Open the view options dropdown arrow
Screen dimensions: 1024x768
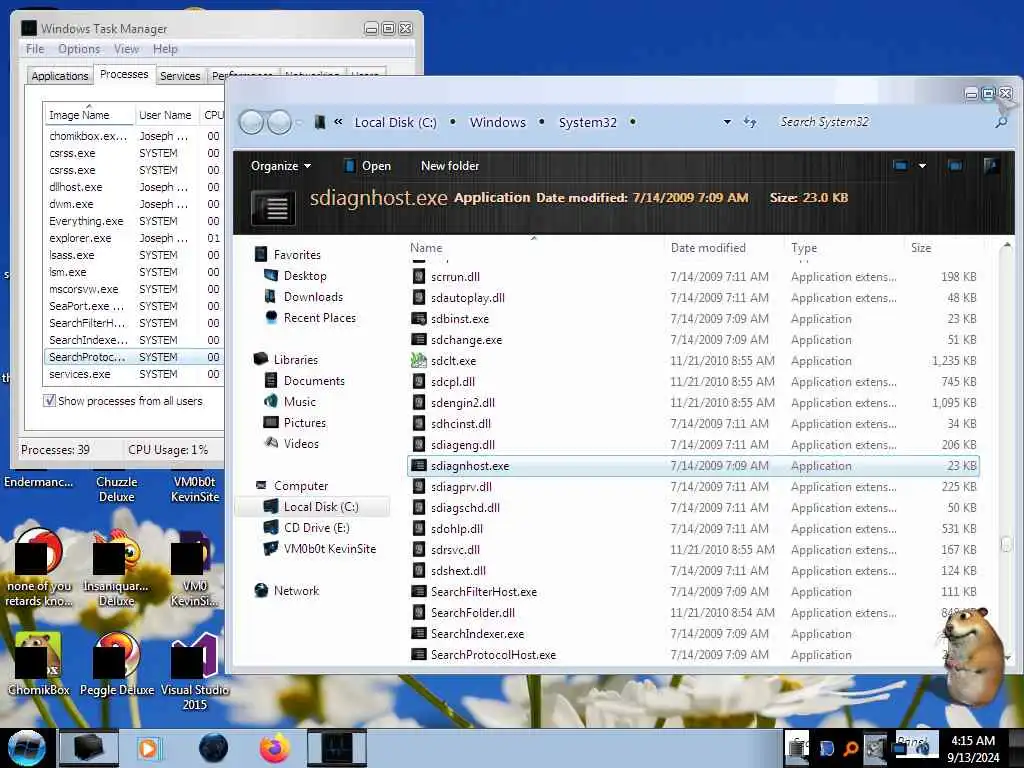tap(922, 166)
